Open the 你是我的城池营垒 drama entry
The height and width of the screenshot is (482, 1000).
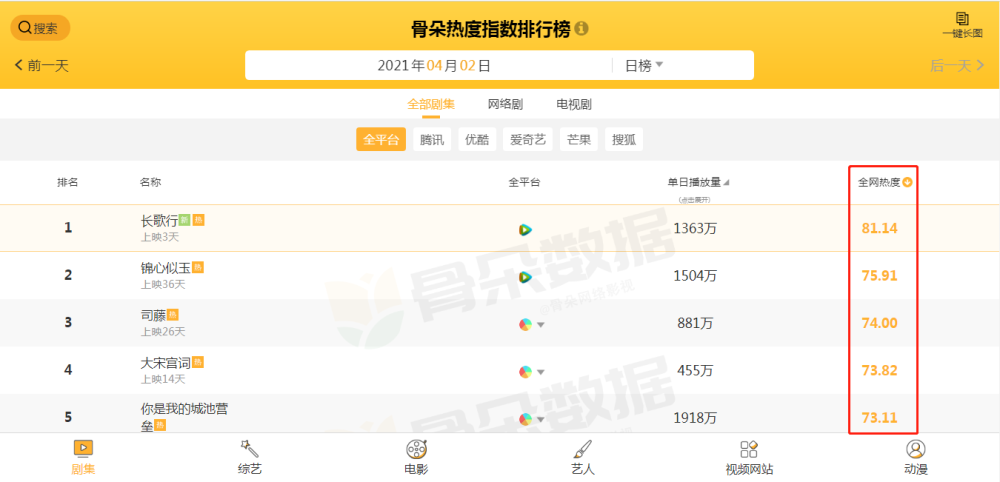[x=184, y=417]
